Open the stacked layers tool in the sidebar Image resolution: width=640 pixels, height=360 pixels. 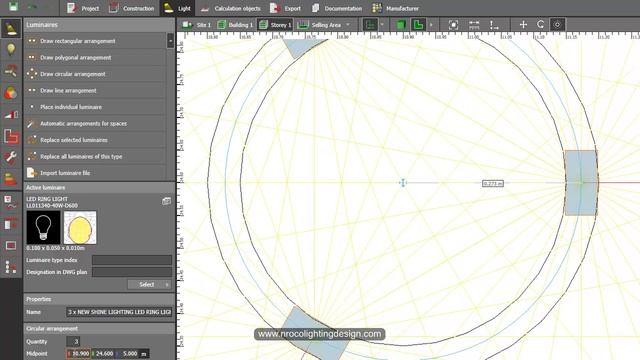(11, 179)
